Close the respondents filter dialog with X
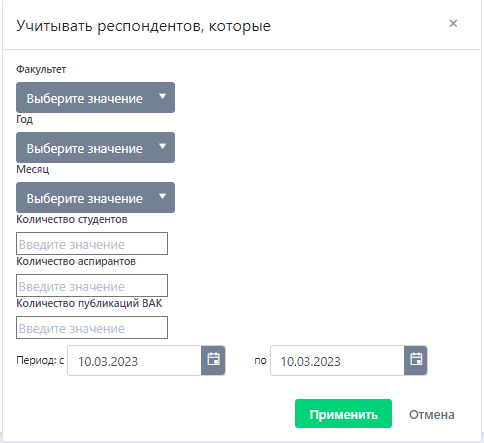Viewport: 484px width, 443px height. 453,23
